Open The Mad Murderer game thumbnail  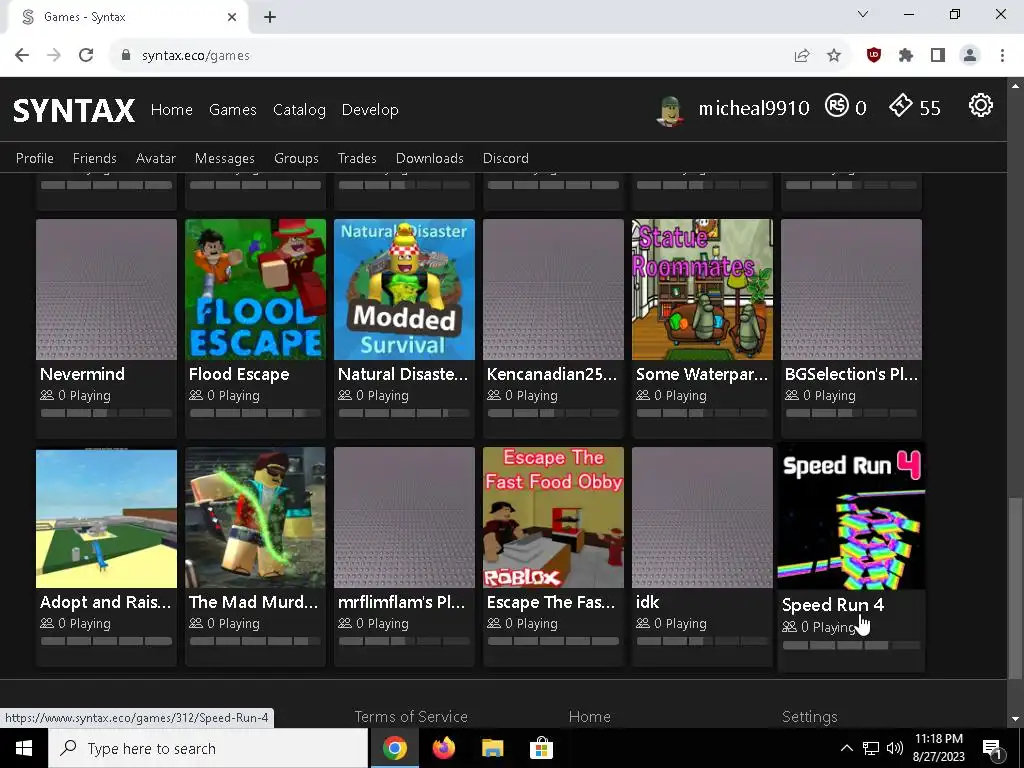coord(255,517)
